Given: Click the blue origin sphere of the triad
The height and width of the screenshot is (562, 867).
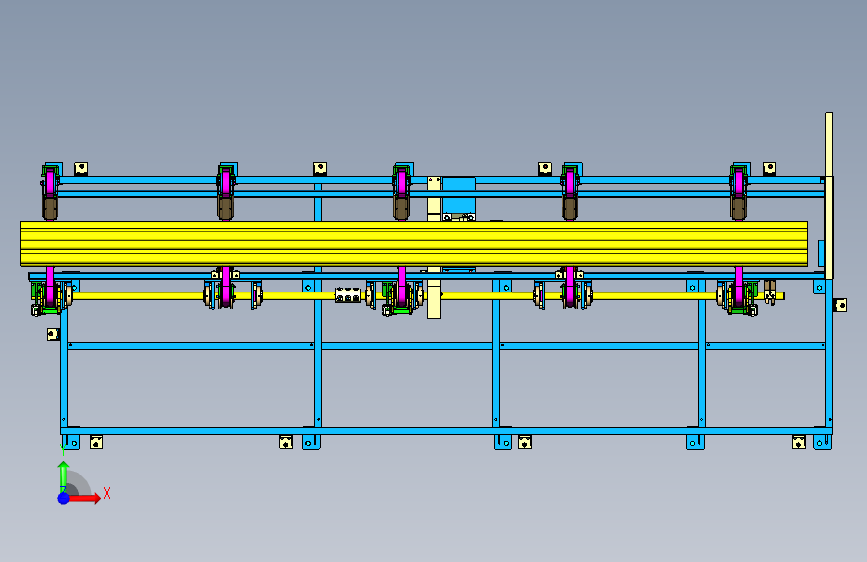Looking at the screenshot, I should [64, 498].
